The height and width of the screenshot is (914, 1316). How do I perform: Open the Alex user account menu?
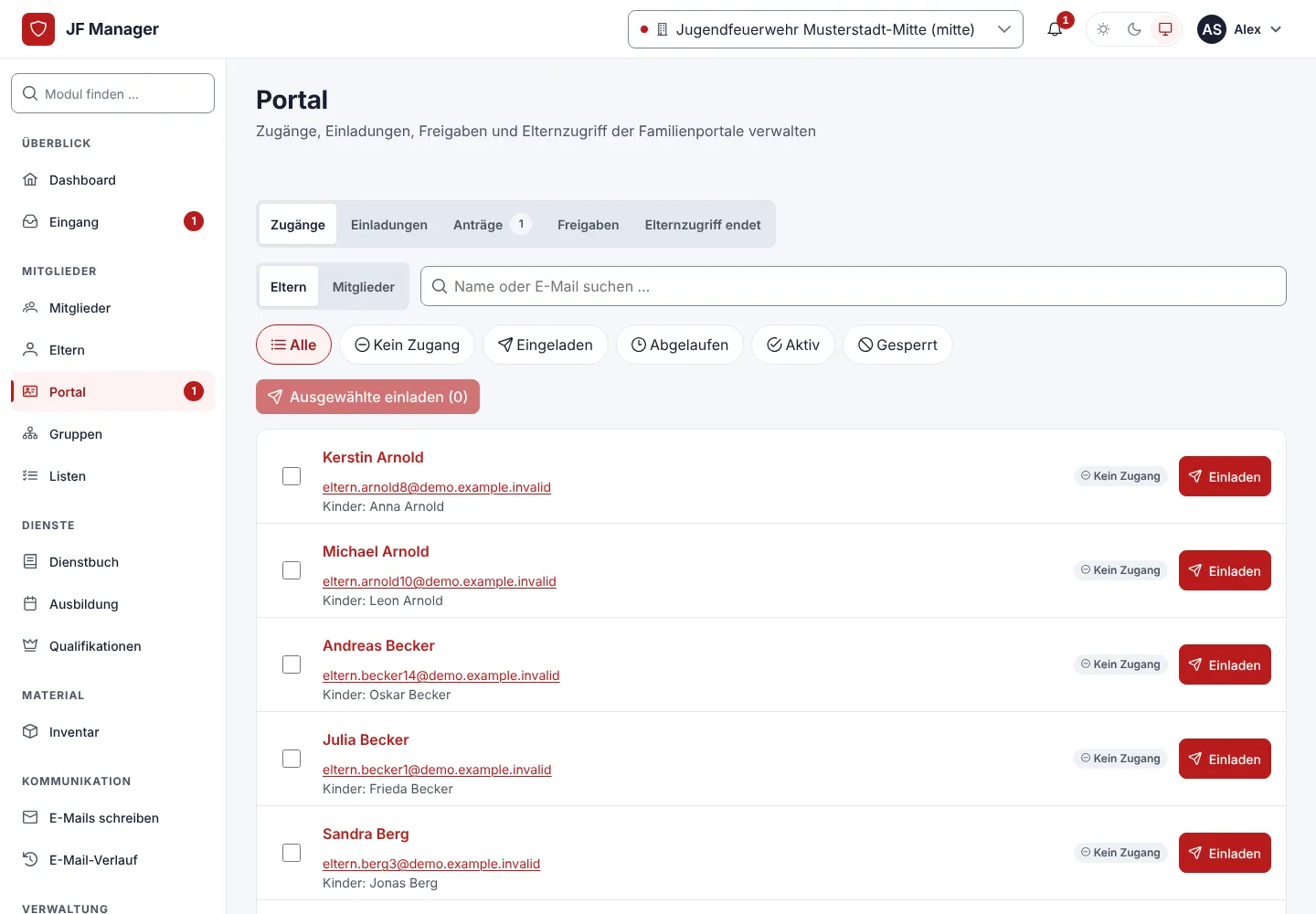point(1240,29)
